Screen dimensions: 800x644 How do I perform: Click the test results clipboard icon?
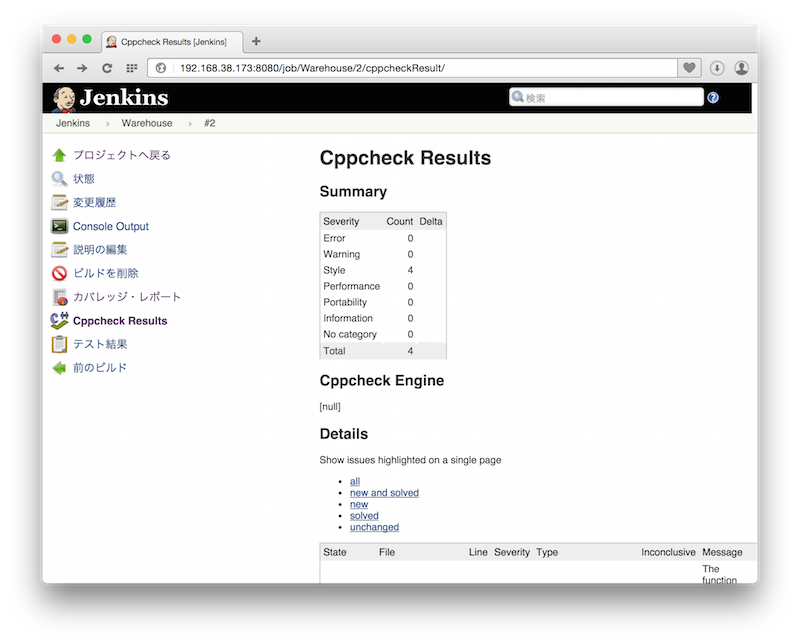point(59,344)
